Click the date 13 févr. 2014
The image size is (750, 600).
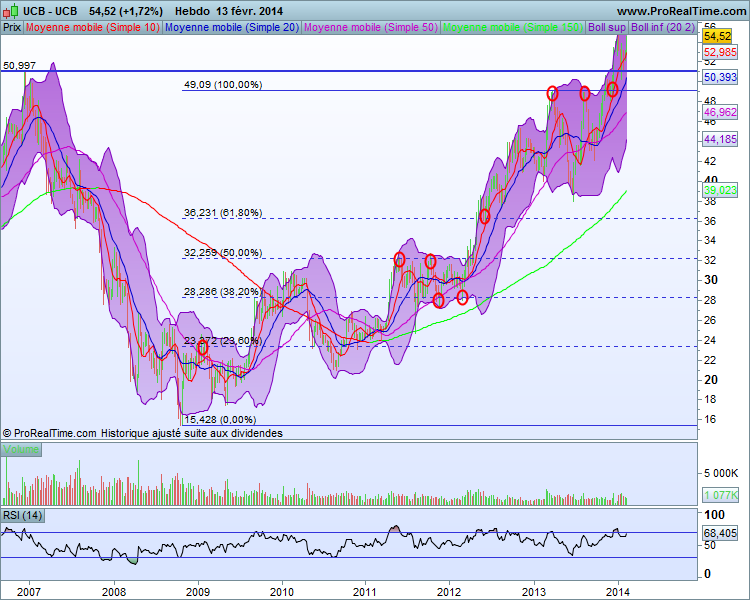tap(249, 11)
